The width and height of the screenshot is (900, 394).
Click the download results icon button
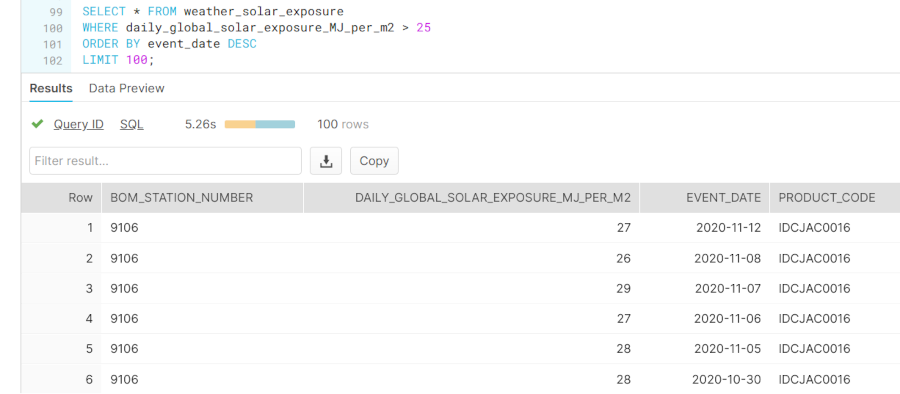[x=326, y=161]
